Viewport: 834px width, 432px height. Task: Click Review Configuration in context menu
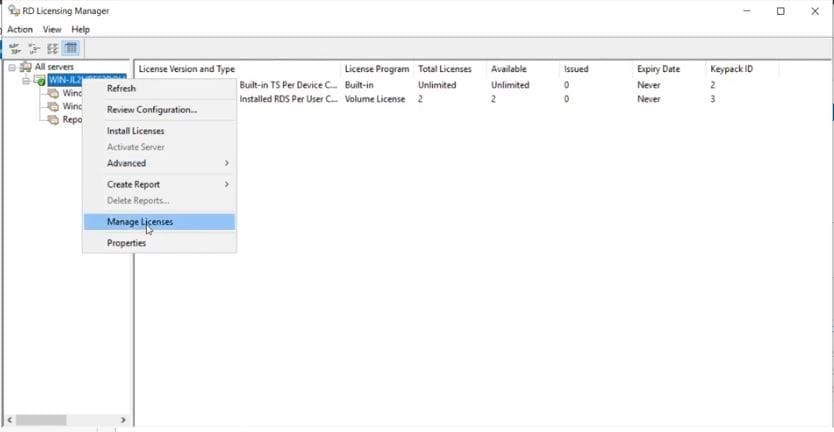(152, 110)
